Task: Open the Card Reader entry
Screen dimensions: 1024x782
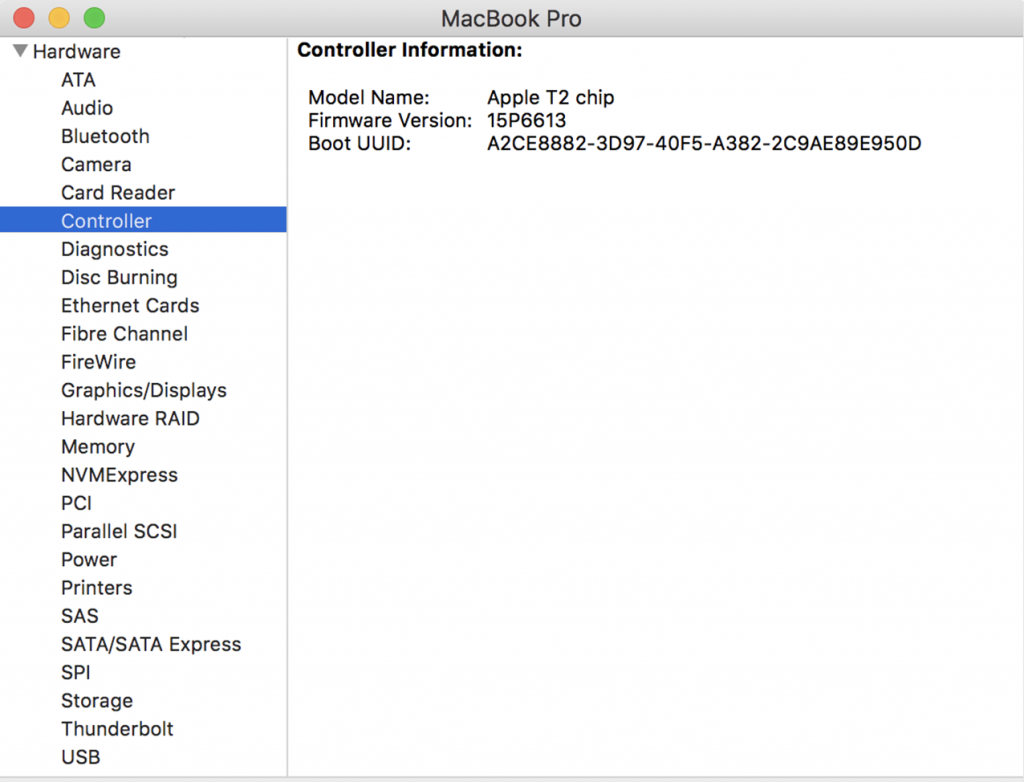Action: coord(118,193)
